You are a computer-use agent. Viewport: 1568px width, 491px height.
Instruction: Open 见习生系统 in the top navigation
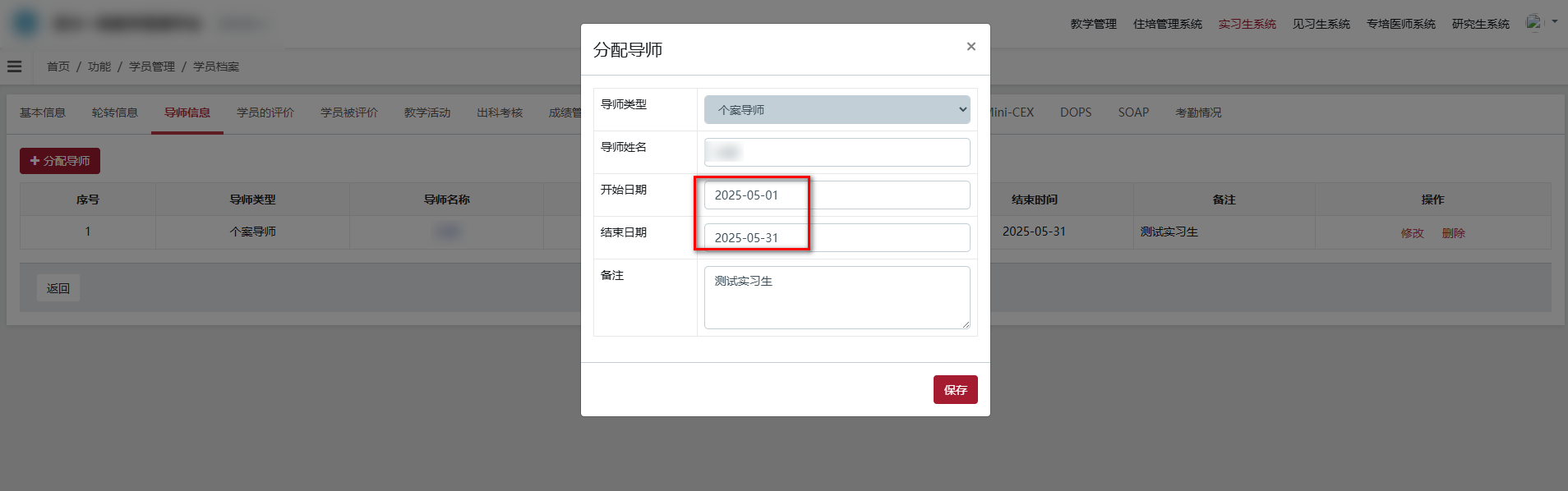click(x=1321, y=24)
